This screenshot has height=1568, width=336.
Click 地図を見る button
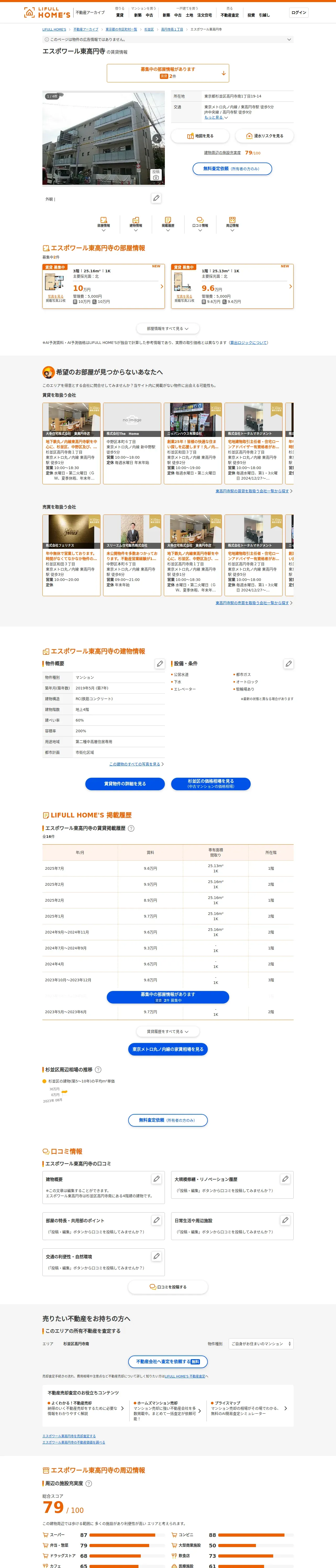coord(200,136)
